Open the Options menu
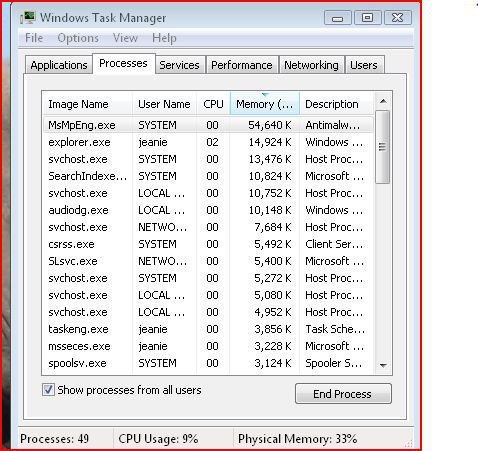This screenshot has width=478, height=451. (x=78, y=38)
